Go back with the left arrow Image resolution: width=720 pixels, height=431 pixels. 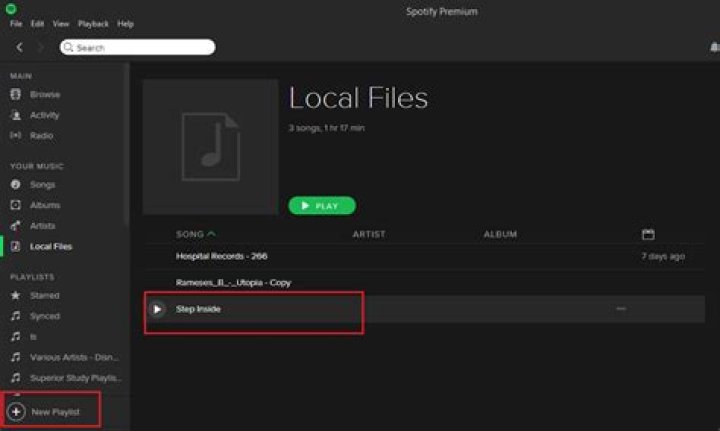click(x=19, y=47)
